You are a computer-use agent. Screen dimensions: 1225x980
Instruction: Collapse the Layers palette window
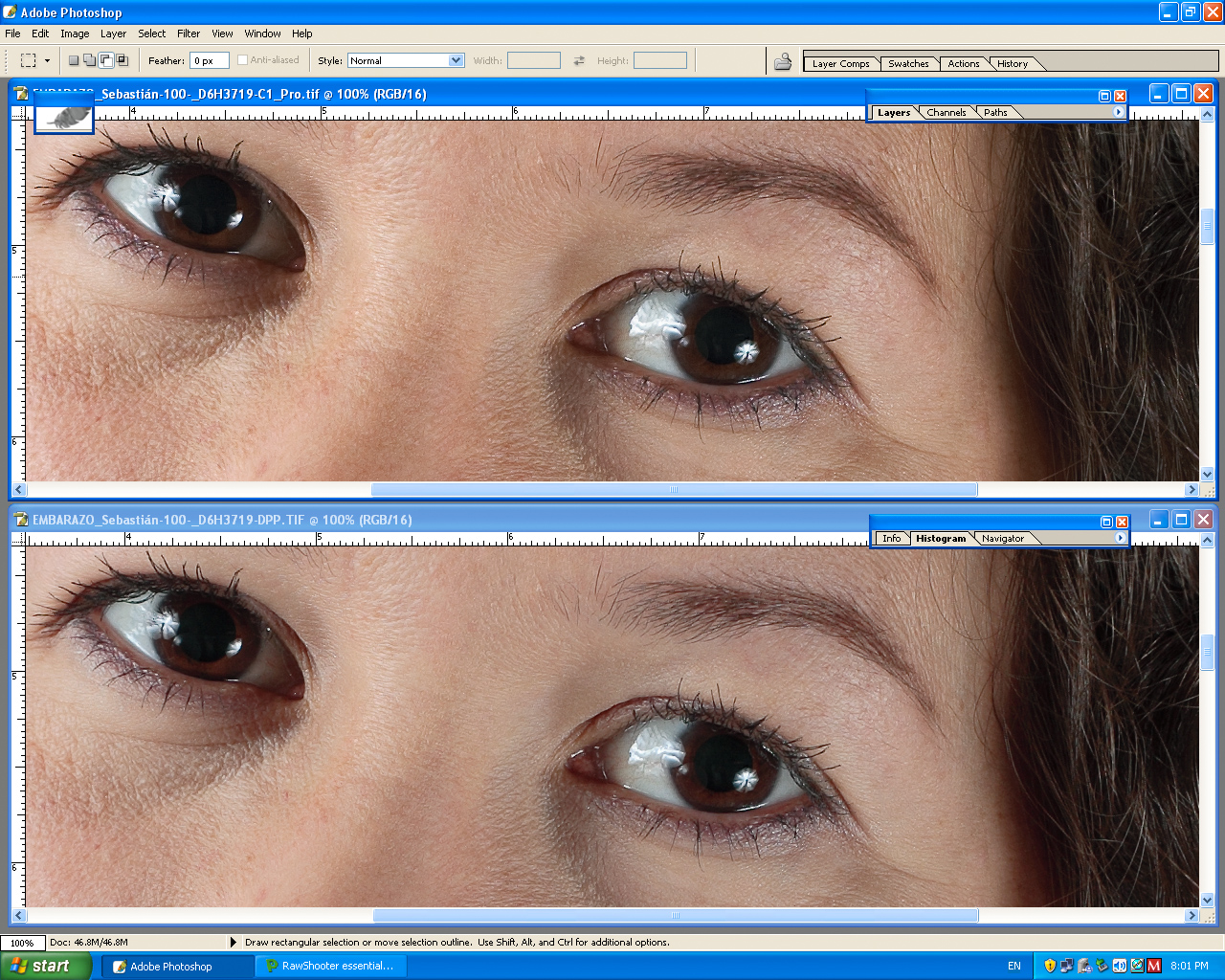click(1104, 96)
